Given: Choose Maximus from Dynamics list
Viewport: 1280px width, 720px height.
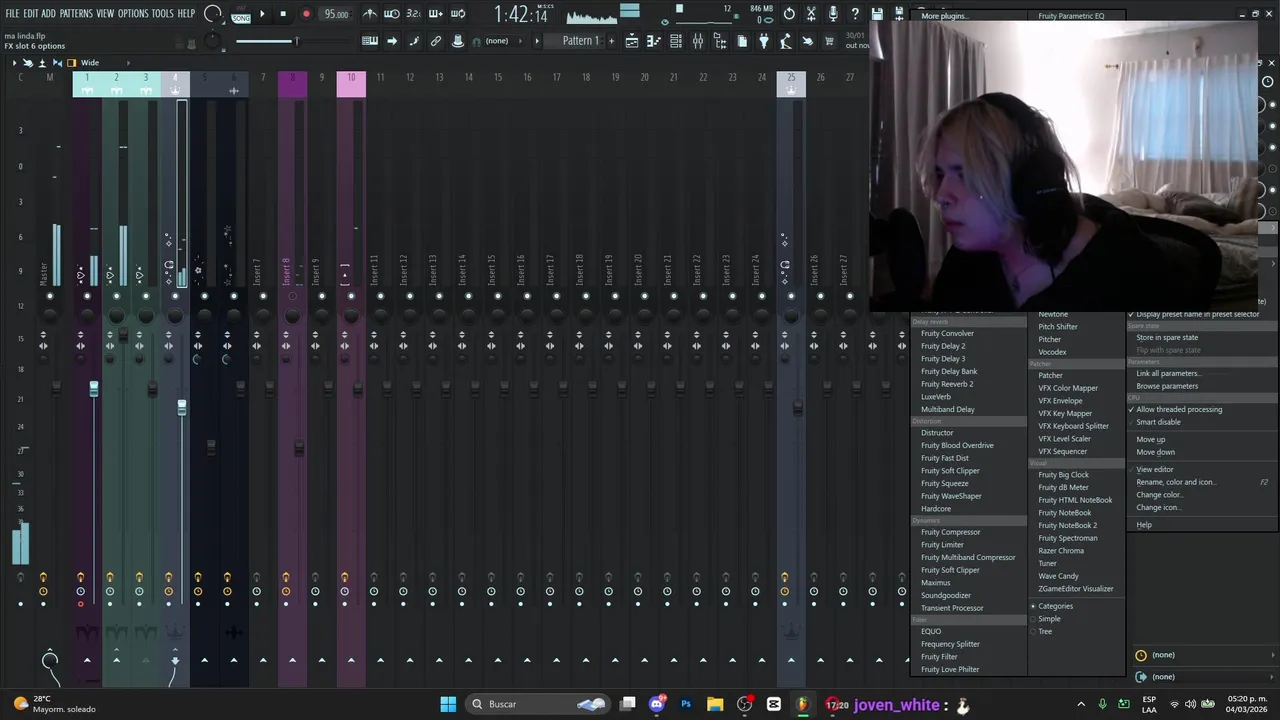Looking at the screenshot, I should [936, 583].
